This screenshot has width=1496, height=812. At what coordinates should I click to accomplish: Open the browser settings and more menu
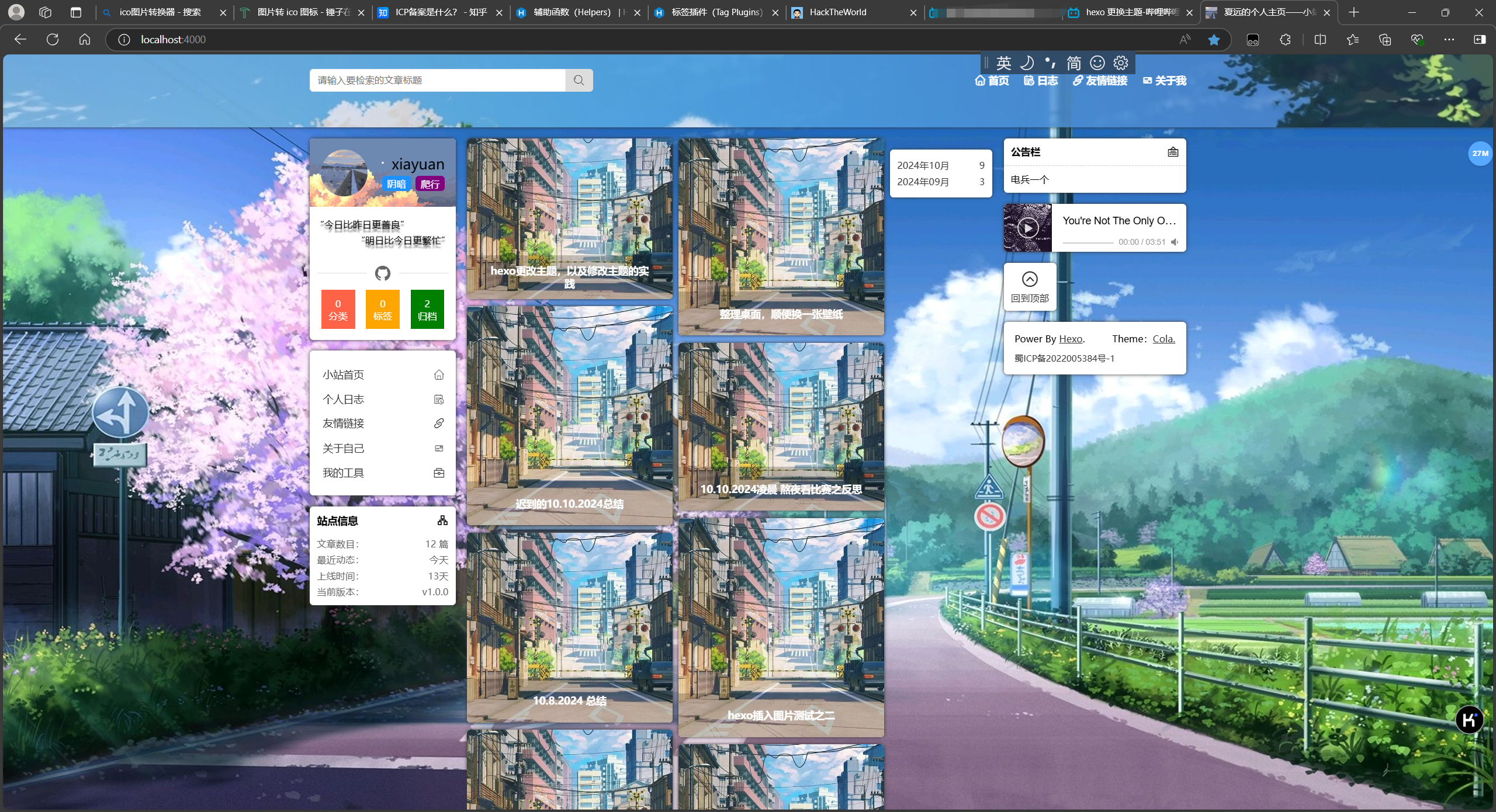(x=1449, y=39)
